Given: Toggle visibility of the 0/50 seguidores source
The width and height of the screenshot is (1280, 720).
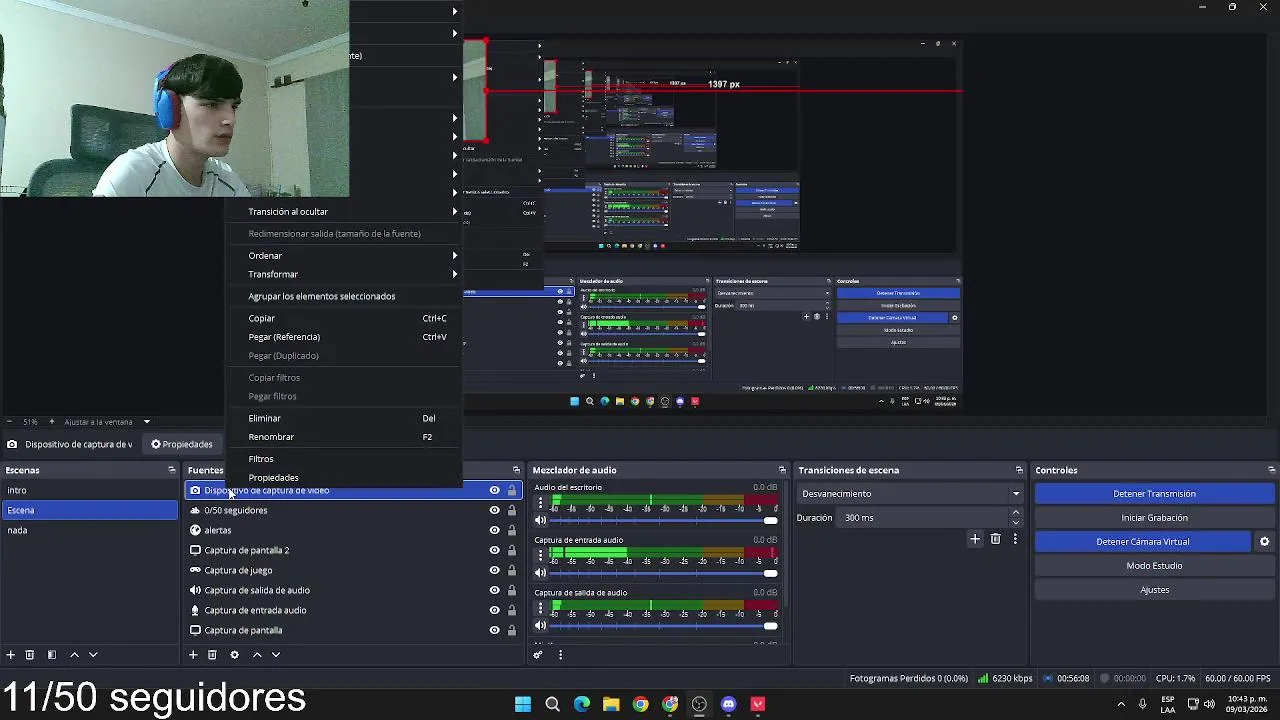Looking at the screenshot, I should click(x=494, y=510).
